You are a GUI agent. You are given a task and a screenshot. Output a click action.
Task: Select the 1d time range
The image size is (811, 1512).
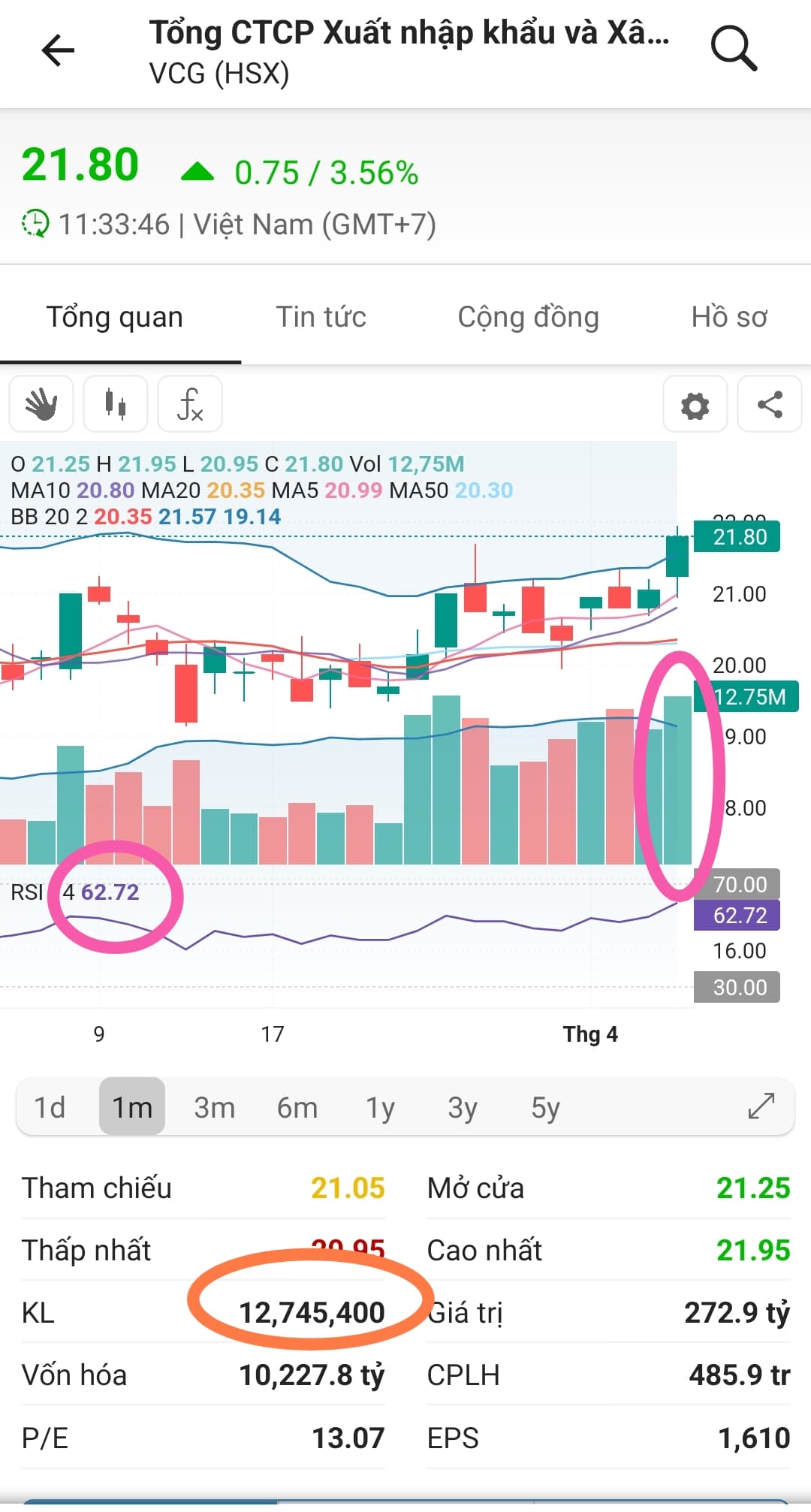coord(50,1107)
